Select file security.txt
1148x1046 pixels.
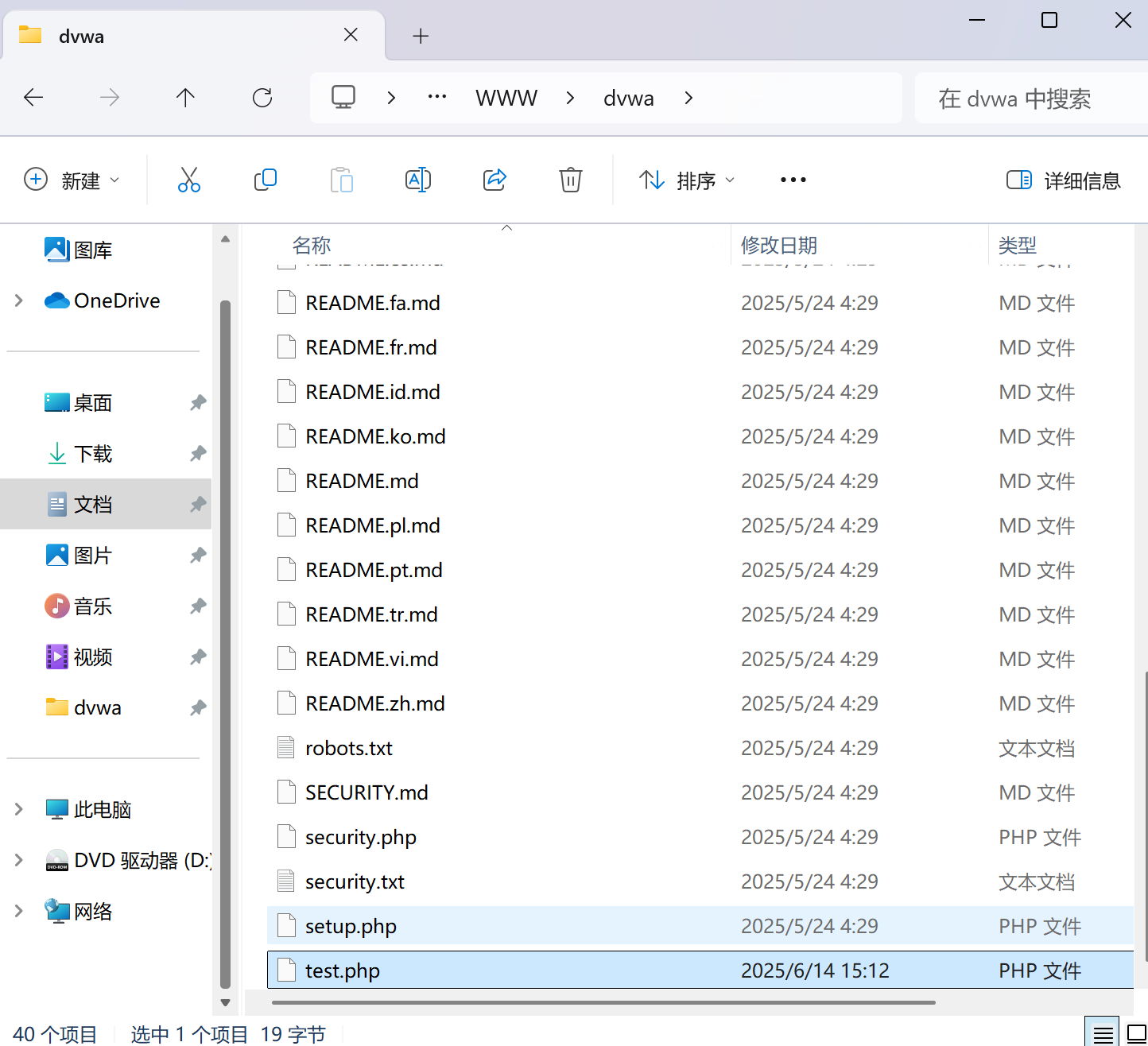click(700, 881)
